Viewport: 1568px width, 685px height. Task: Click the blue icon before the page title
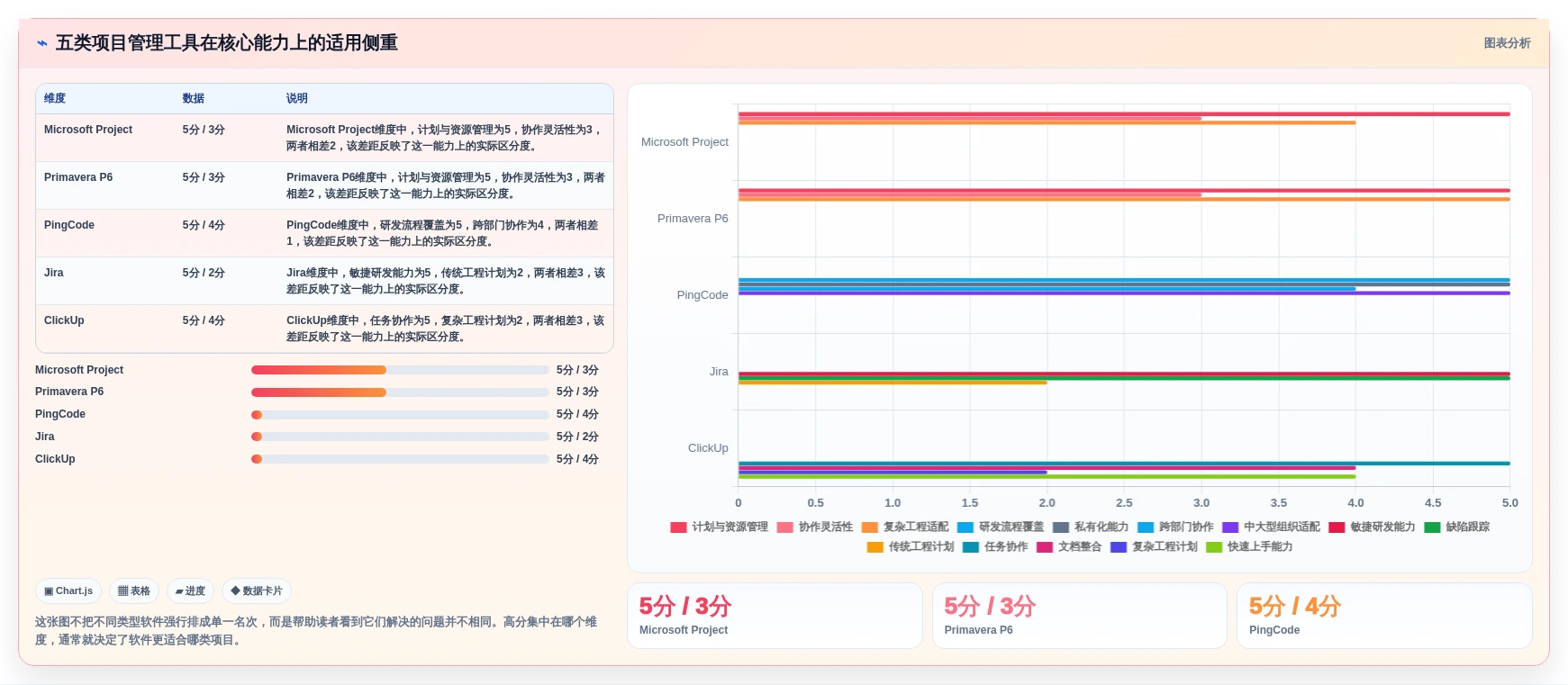(41, 43)
